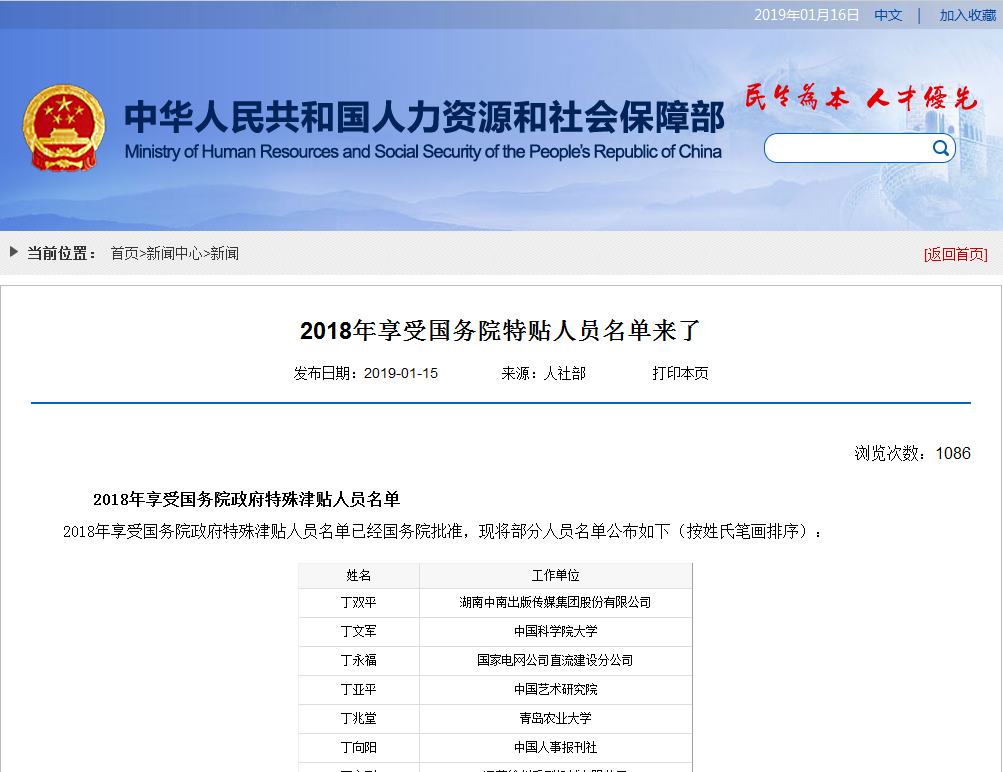1003x772 pixels.
Task: Click the magnifier search icon
Action: click(x=941, y=148)
